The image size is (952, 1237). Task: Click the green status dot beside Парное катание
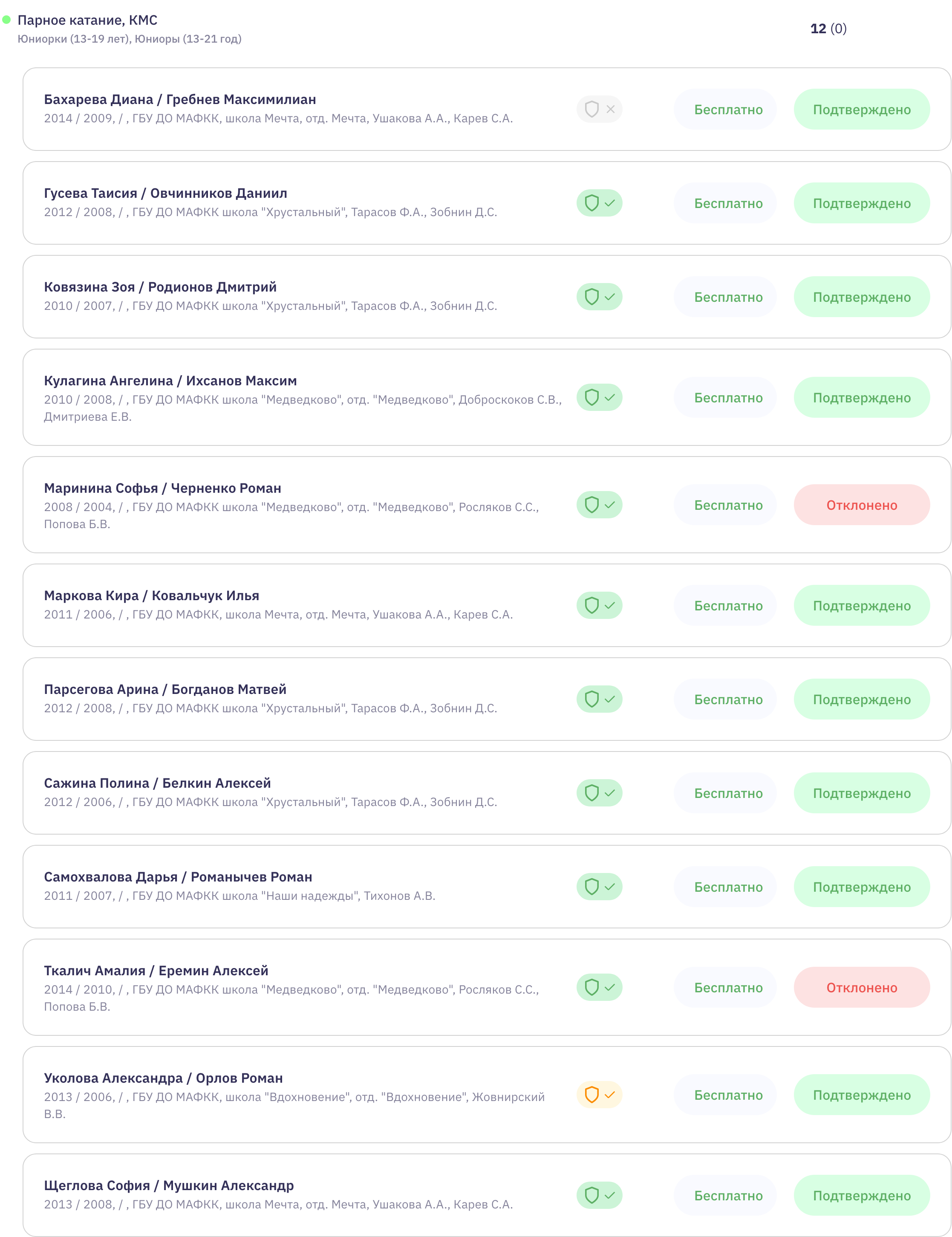pyautogui.click(x=7, y=20)
